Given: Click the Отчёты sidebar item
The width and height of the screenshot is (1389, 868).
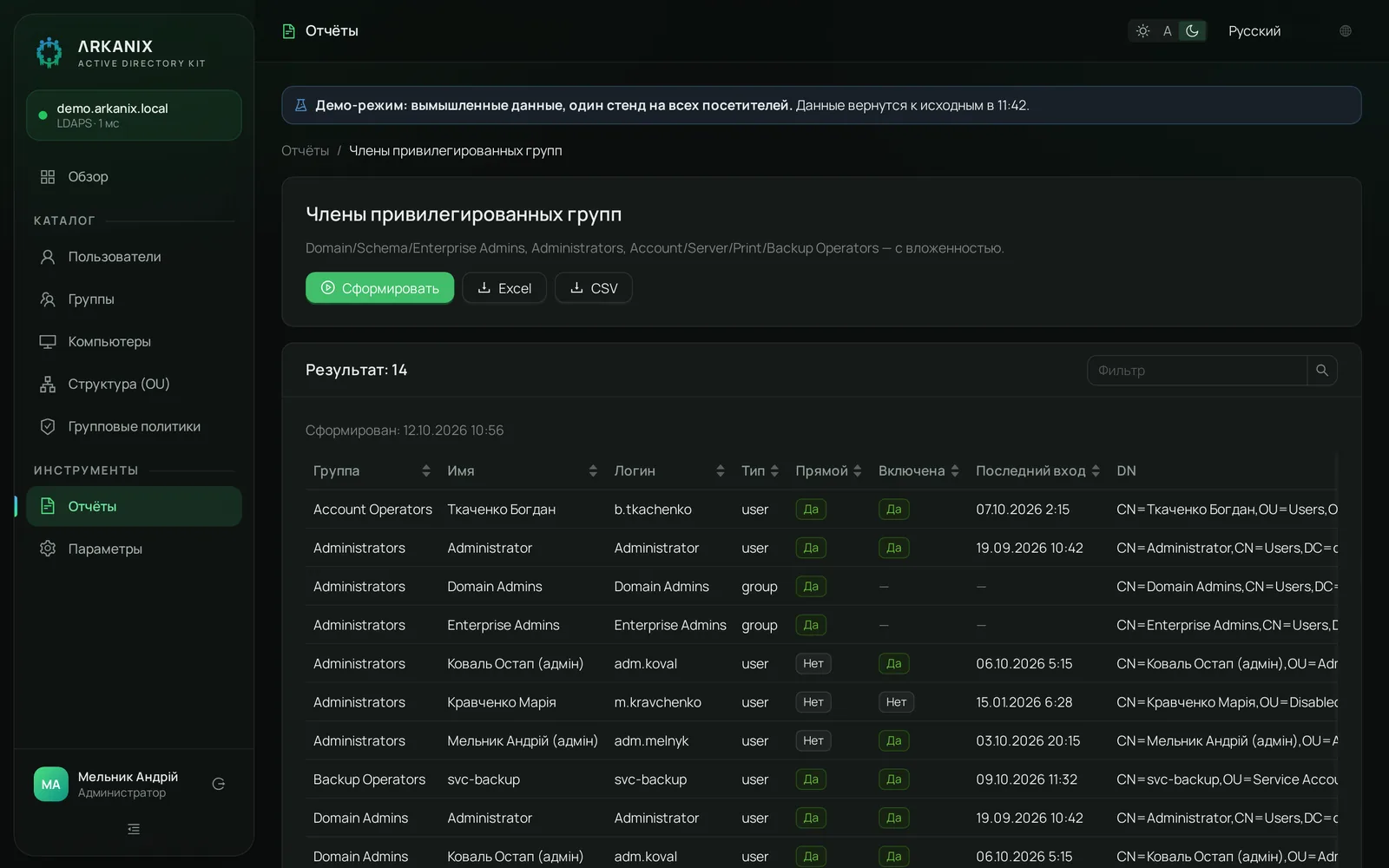Looking at the screenshot, I should point(134,507).
